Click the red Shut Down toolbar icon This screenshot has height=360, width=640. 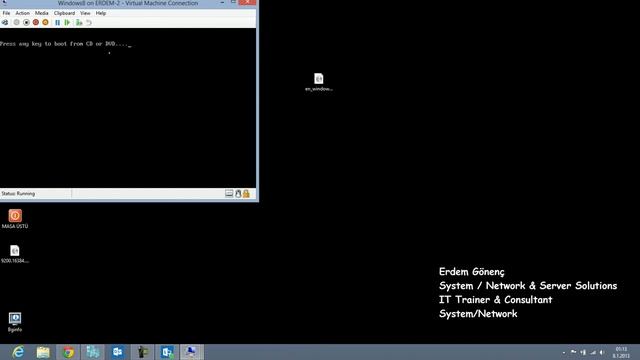[36, 22]
